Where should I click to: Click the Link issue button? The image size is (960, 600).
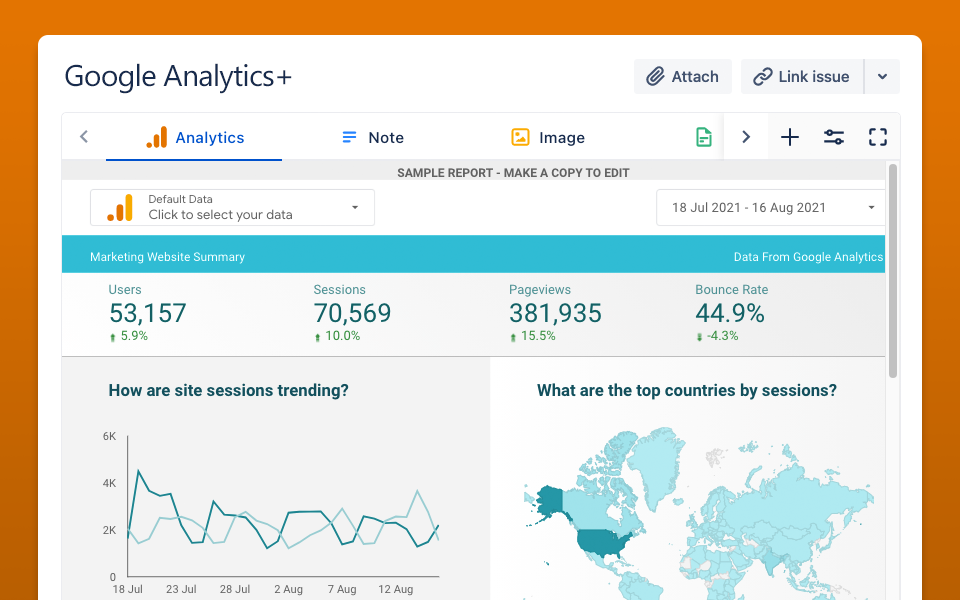tap(802, 77)
